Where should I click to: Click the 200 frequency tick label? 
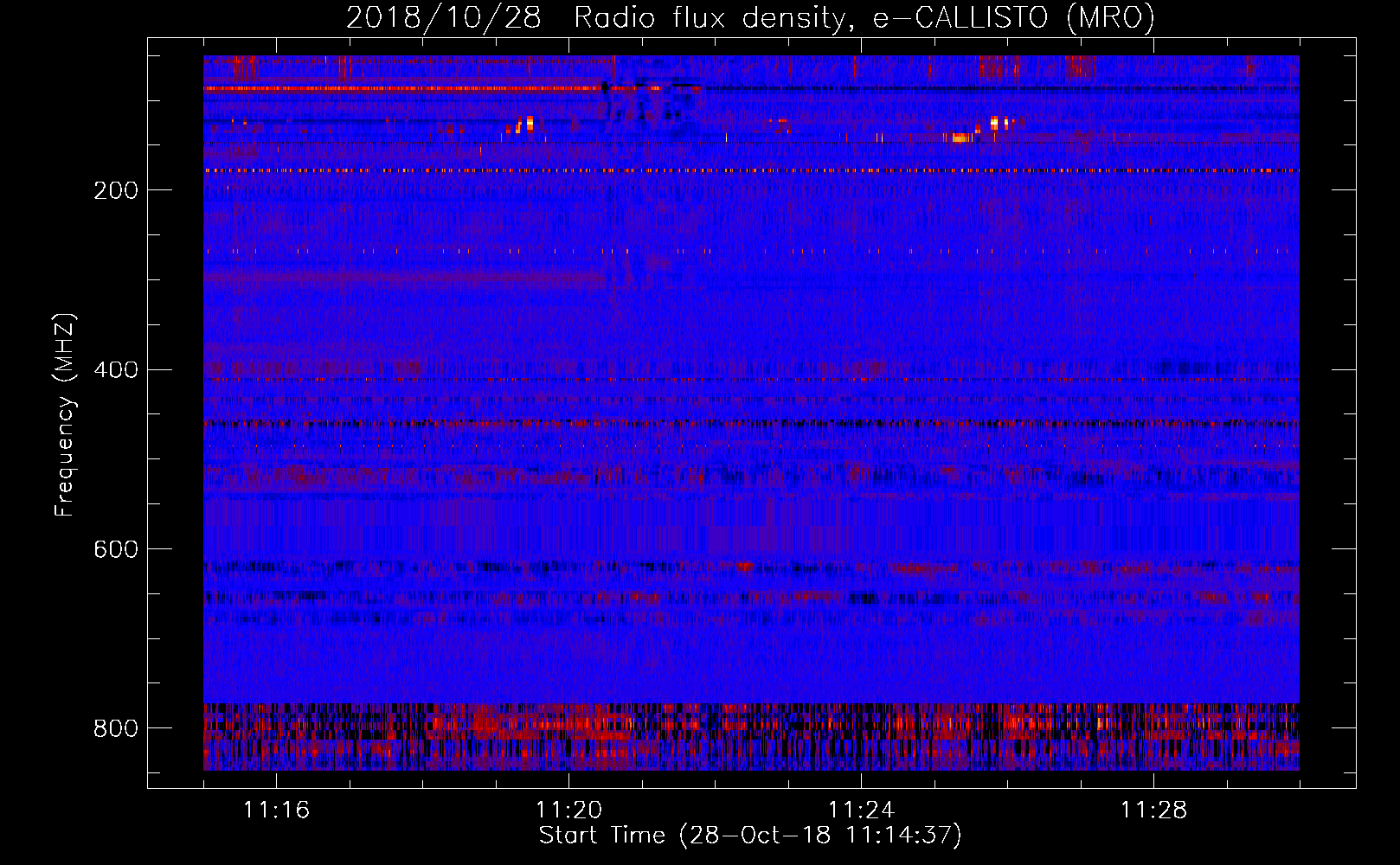tap(116, 190)
